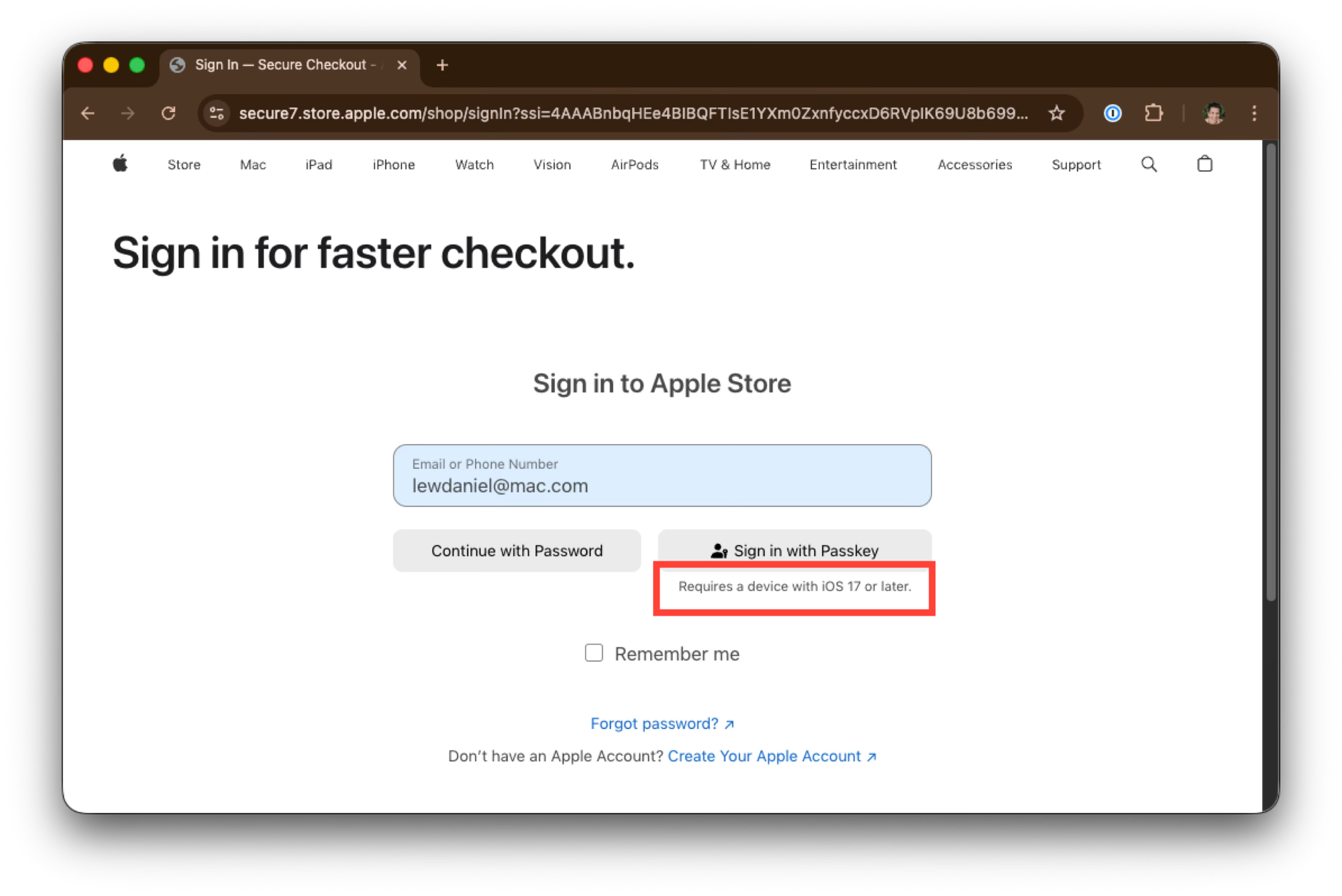Select the Sign In — Secure Checkout tab
This screenshot has height=896, width=1342.
click(289, 65)
